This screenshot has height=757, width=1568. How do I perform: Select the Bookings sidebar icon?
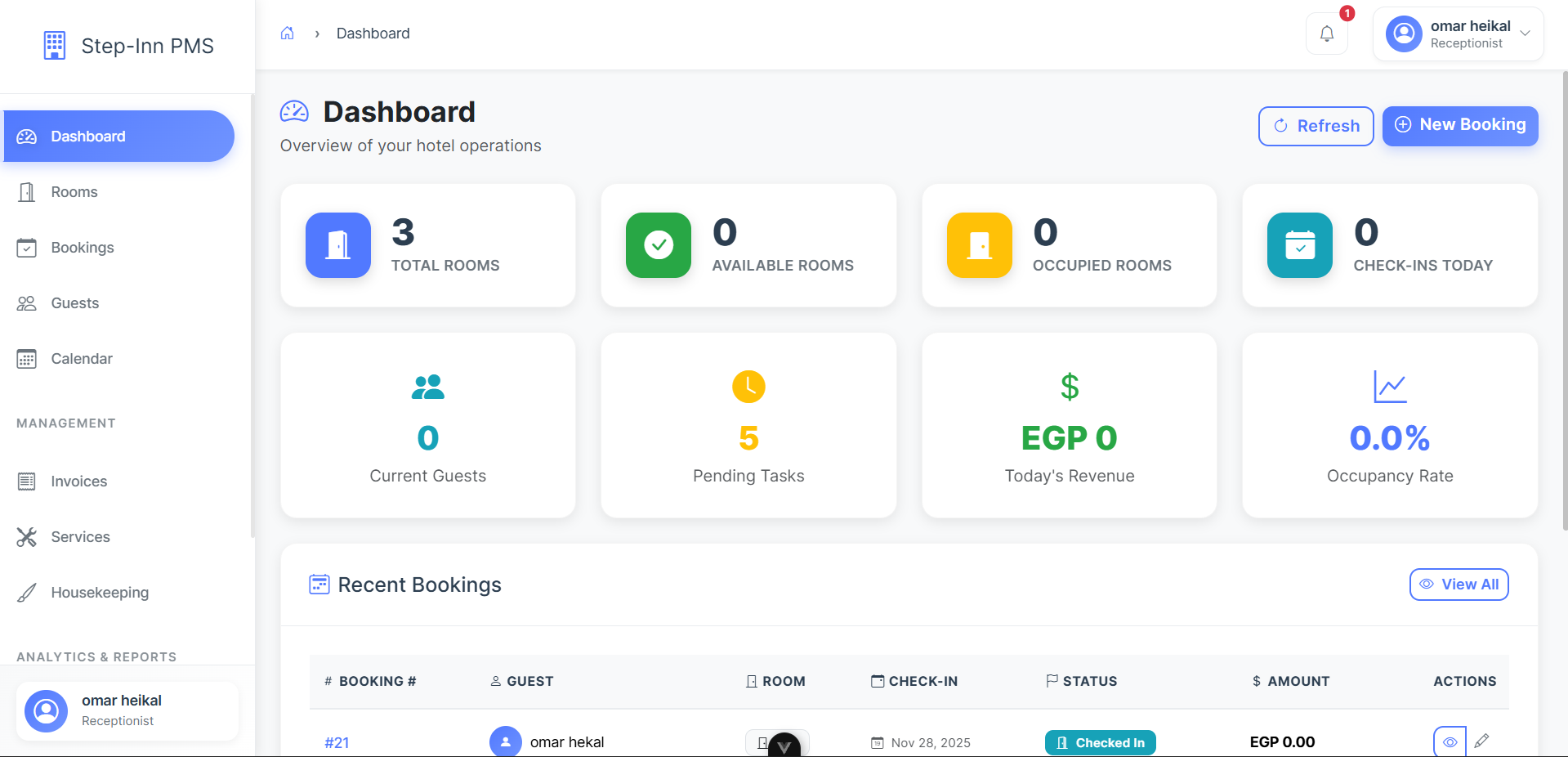tap(27, 247)
